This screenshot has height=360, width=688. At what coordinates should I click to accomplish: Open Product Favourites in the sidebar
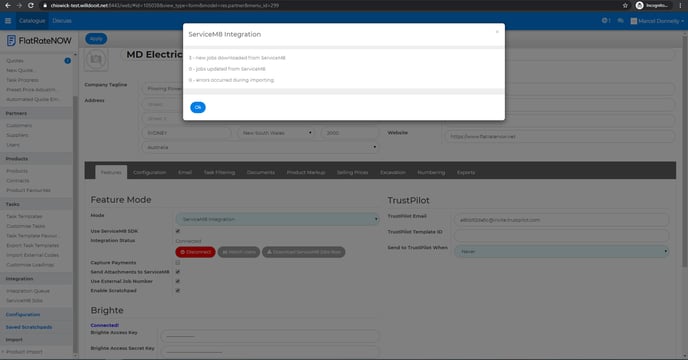[x=29, y=190]
